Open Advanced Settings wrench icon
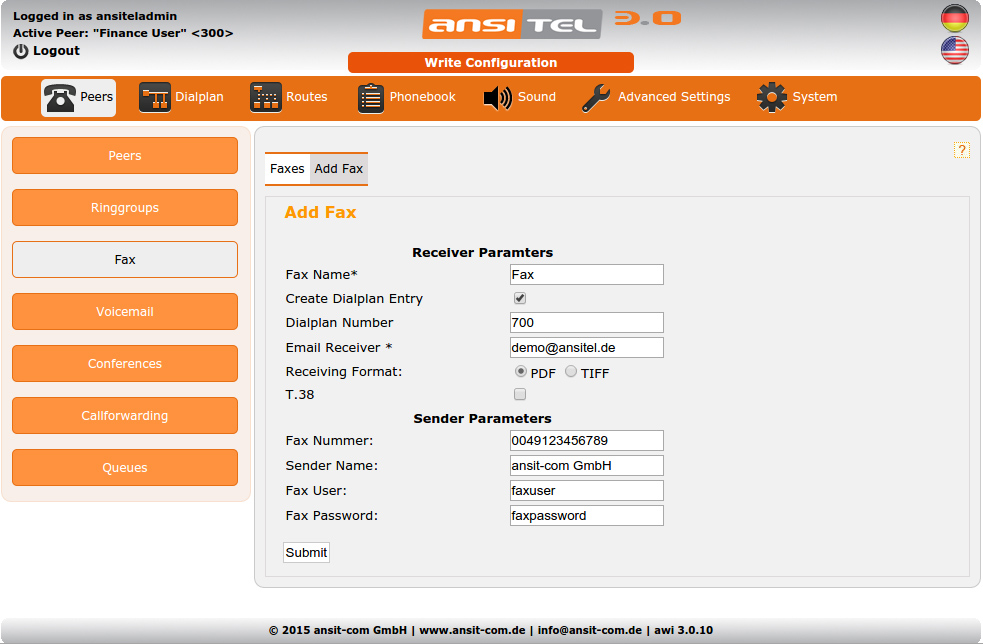Image resolution: width=983 pixels, height=644 pixels. [596, 97]
